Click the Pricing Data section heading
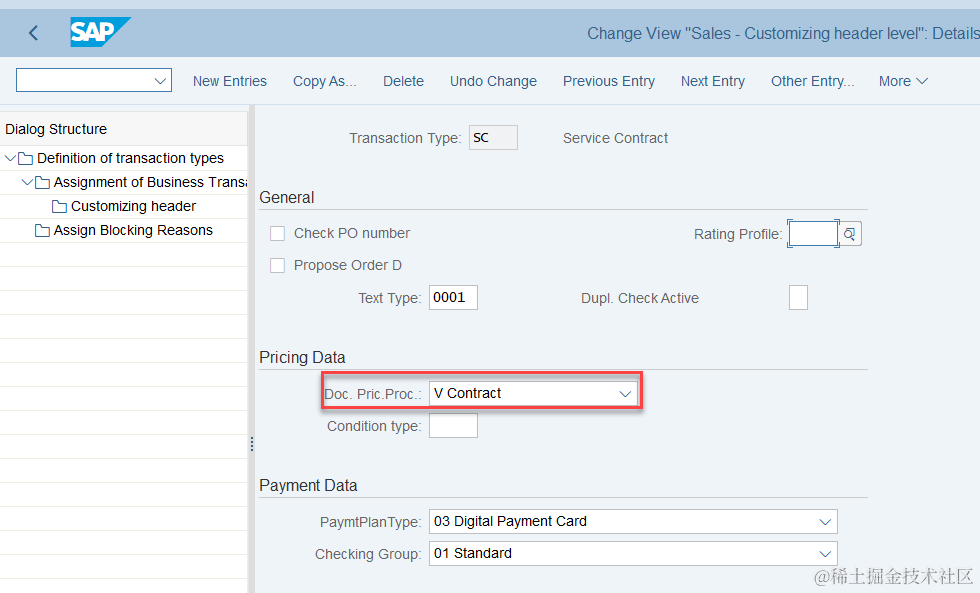The height and width of the screenshot is (593, 980). (x=302, y=357)
